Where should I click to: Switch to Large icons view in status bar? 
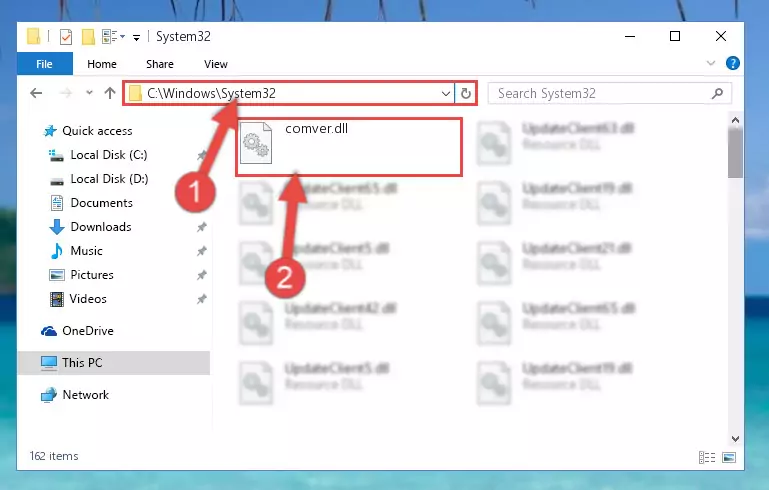729,458
